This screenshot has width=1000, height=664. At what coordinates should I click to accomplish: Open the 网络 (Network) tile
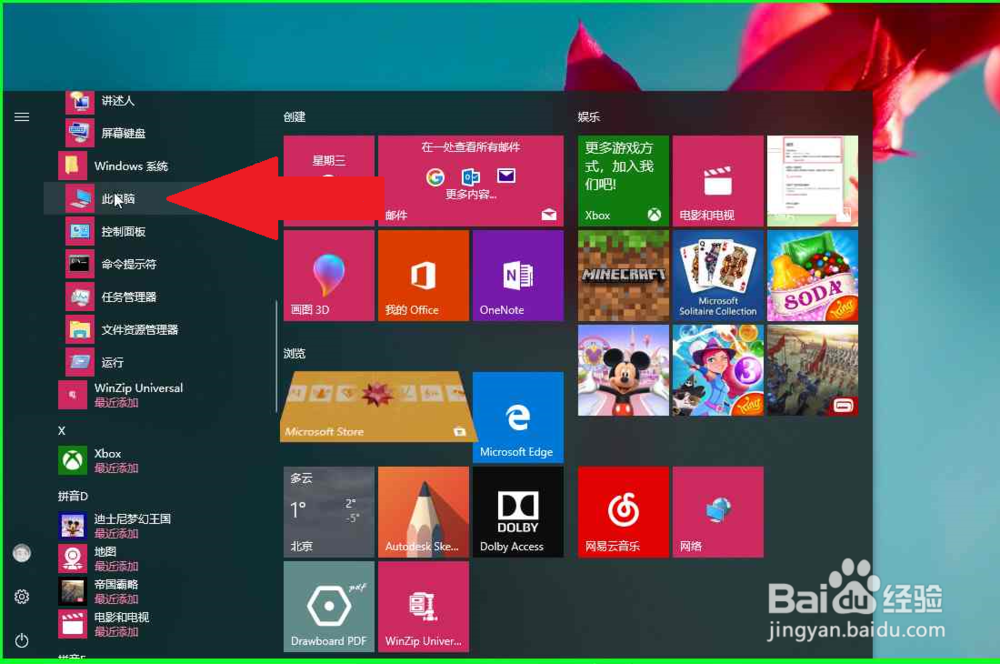tap(717, 512)
